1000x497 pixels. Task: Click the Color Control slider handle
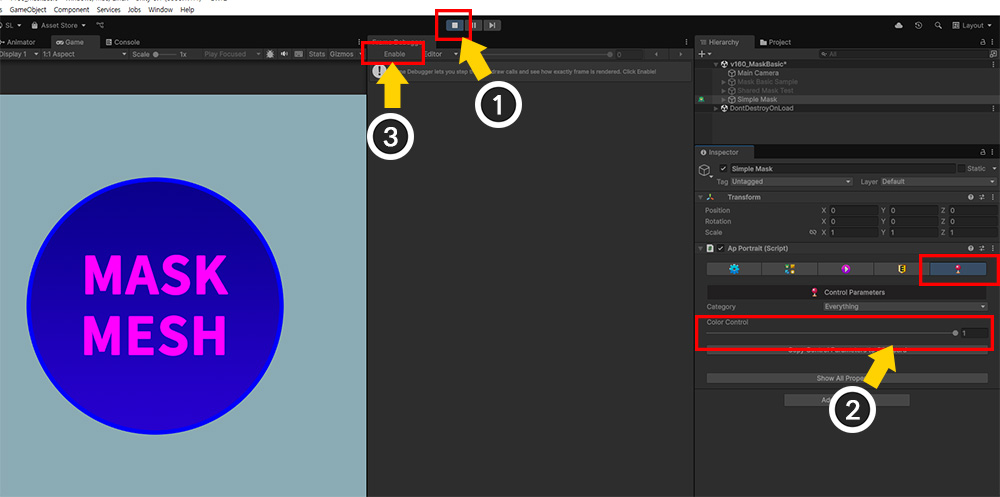tap(955, 333)
